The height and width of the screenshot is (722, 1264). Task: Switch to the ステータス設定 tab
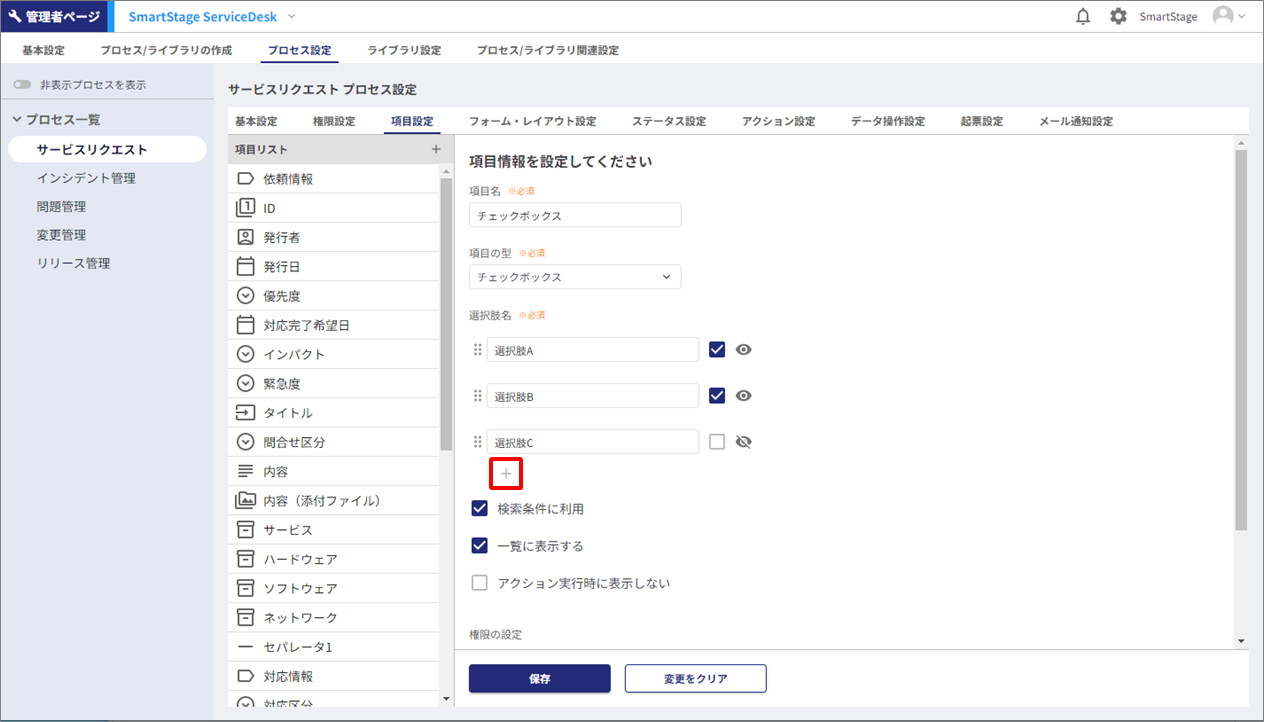coord(668,121)
